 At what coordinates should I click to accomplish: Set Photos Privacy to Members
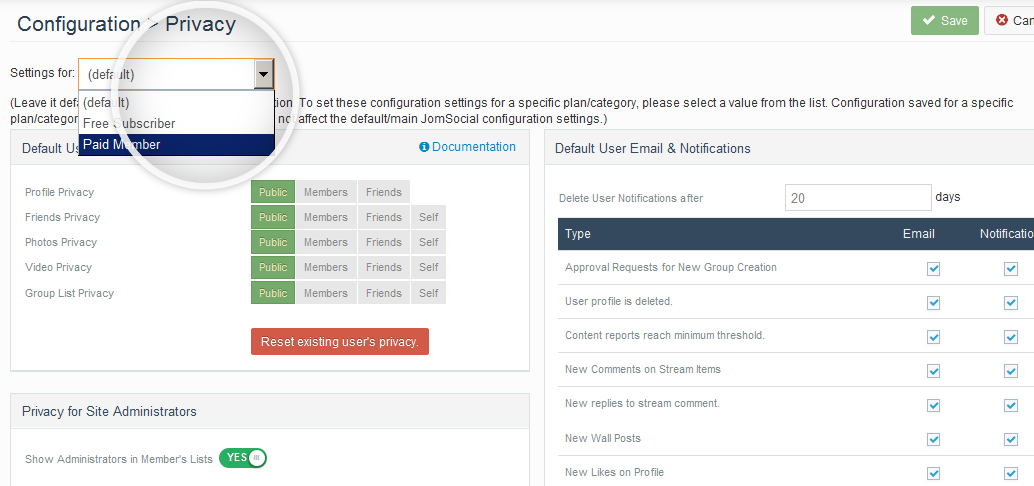click(326, 242)
